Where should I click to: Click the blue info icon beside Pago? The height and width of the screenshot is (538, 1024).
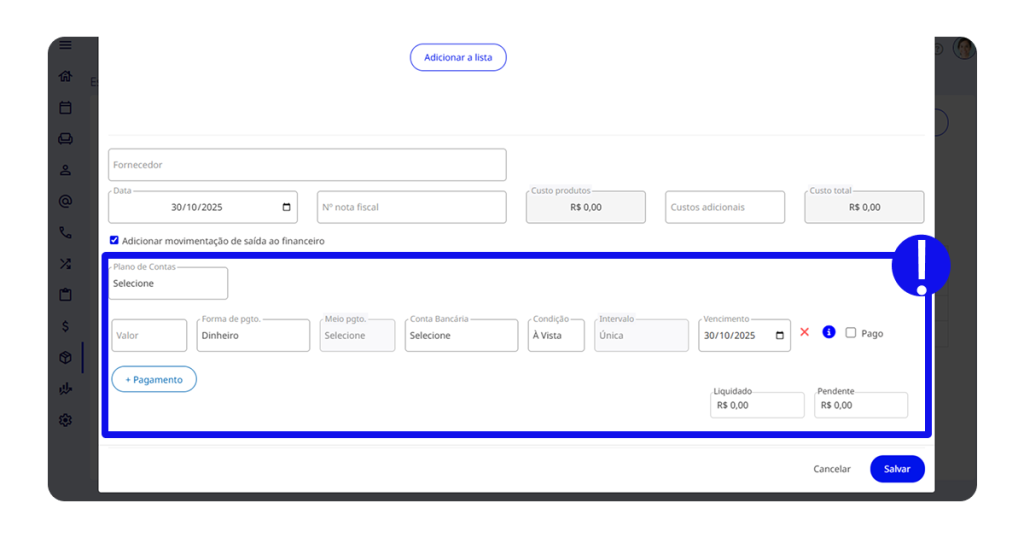828,333
